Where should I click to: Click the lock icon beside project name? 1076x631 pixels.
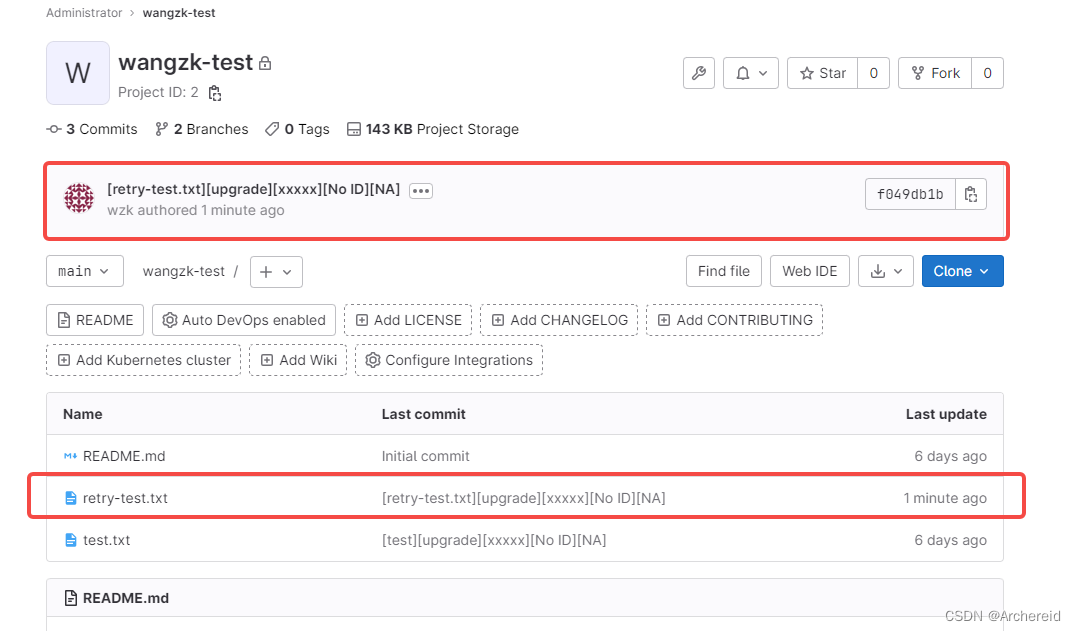[x=263, y=62]
